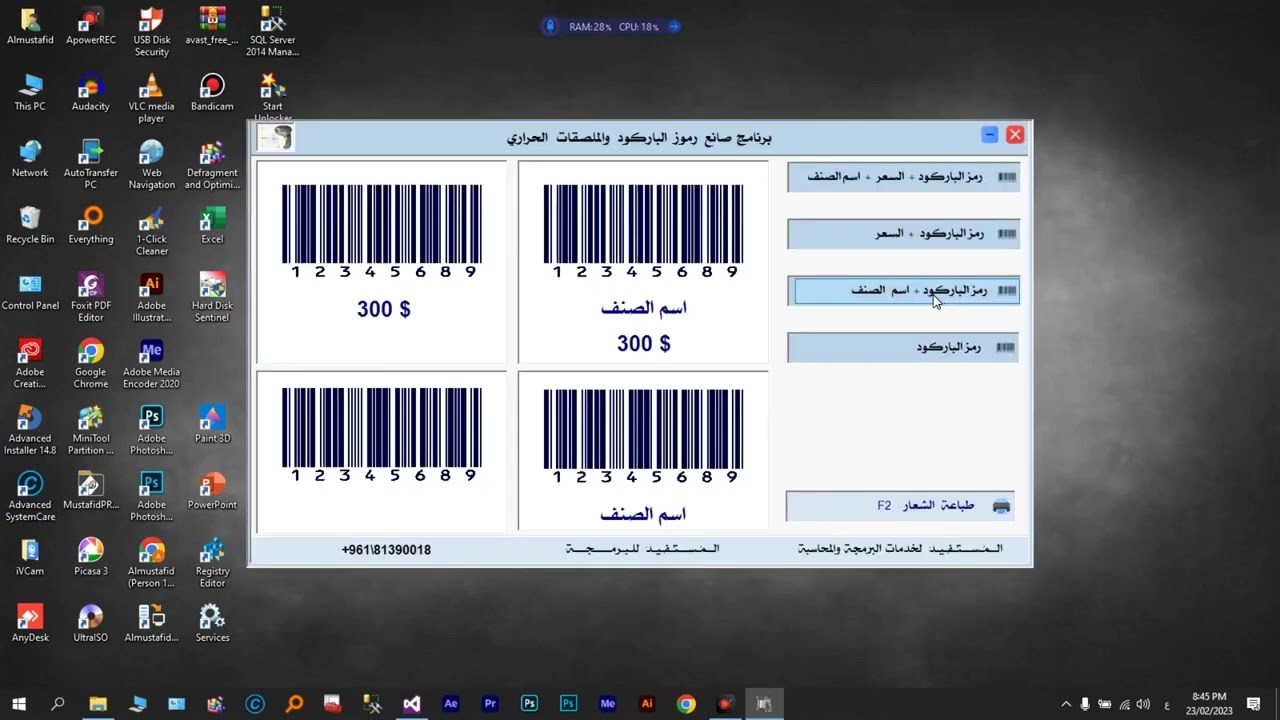Open Defragment and Optimize shortcut
This screenshot has width=1280, height=720.
[x=212, y=164]
